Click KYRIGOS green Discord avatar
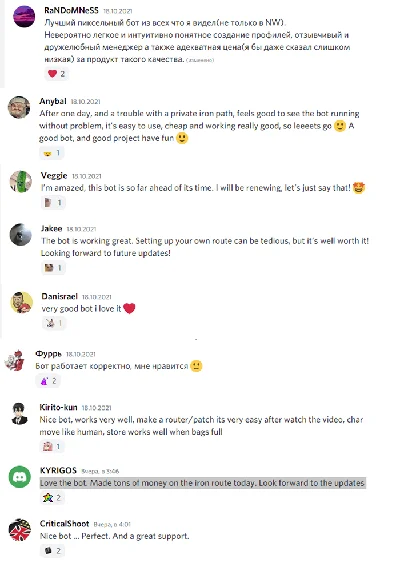400x563 pixels. (20, 477)
